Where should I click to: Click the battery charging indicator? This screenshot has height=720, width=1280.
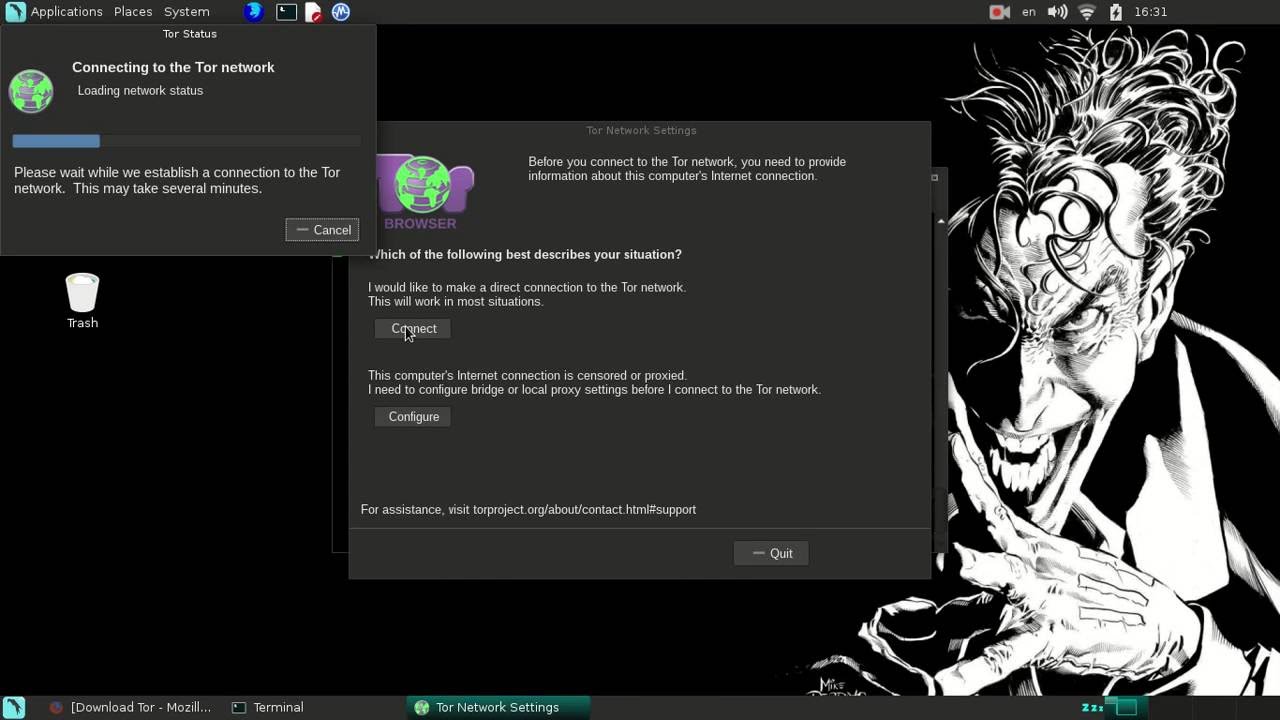(x=1116, y=12)
